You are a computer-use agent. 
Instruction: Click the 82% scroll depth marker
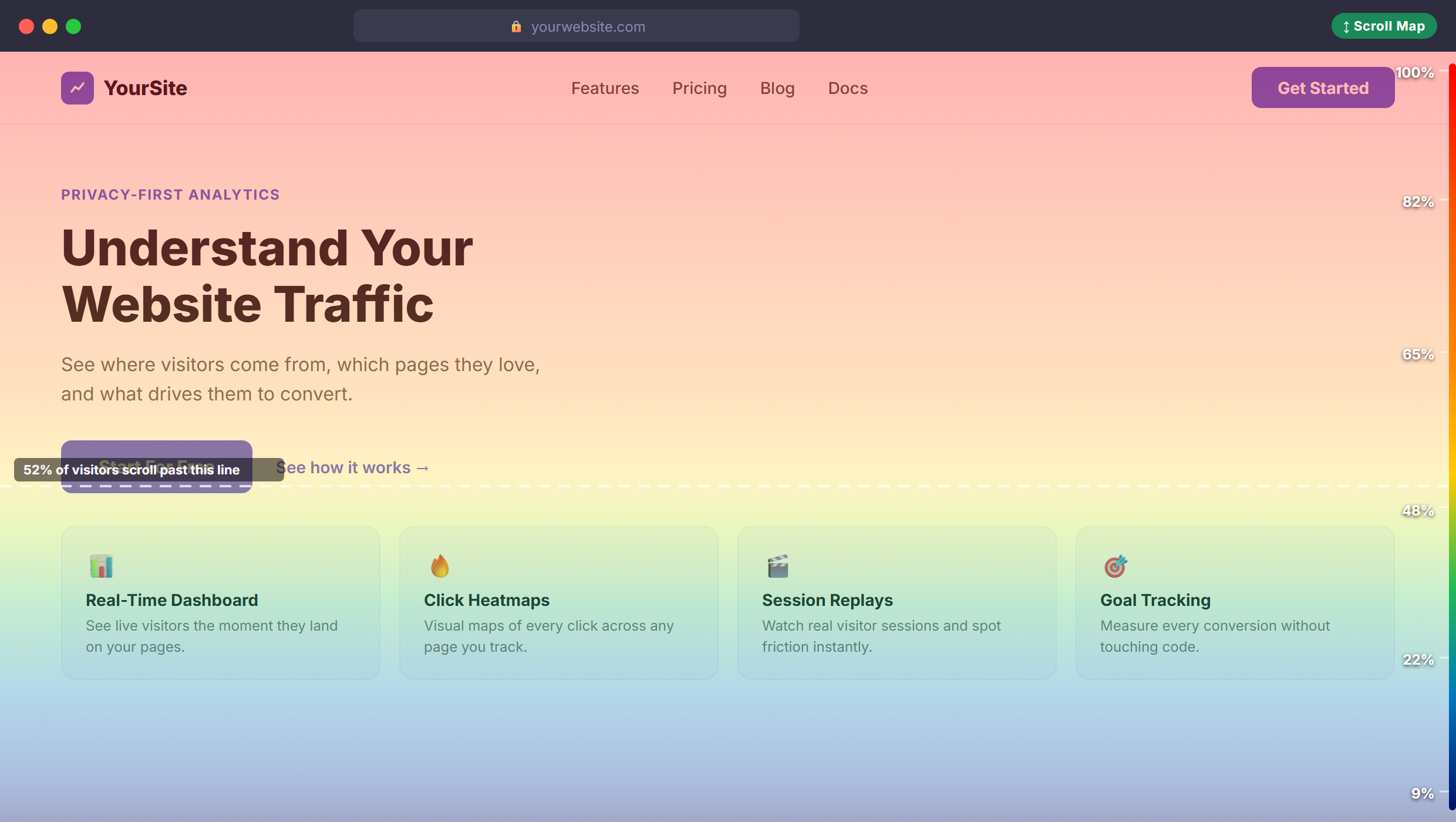1418,202
